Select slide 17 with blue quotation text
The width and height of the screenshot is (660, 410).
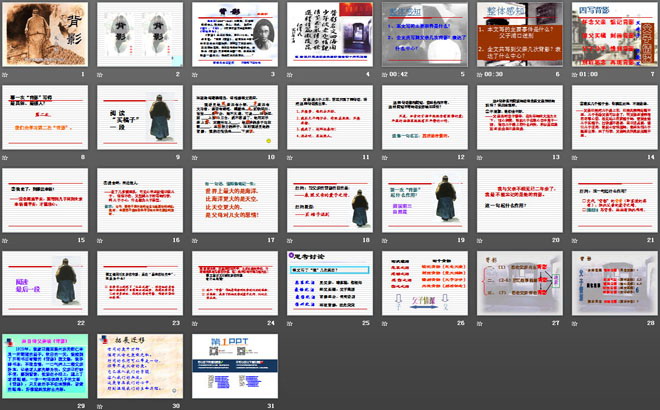(x=235, y=200)
